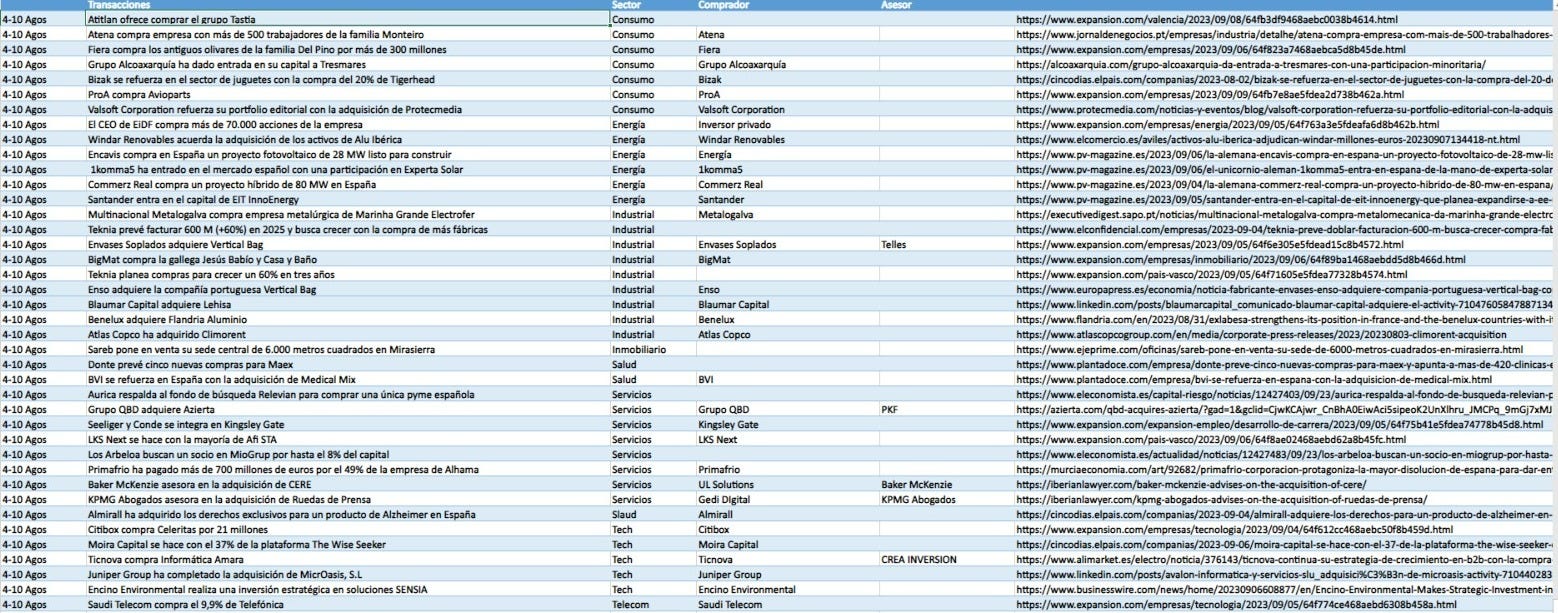Select 'BigMat' buyer cell
This screenshot has height=613, width=1558.
pos(787,259)
